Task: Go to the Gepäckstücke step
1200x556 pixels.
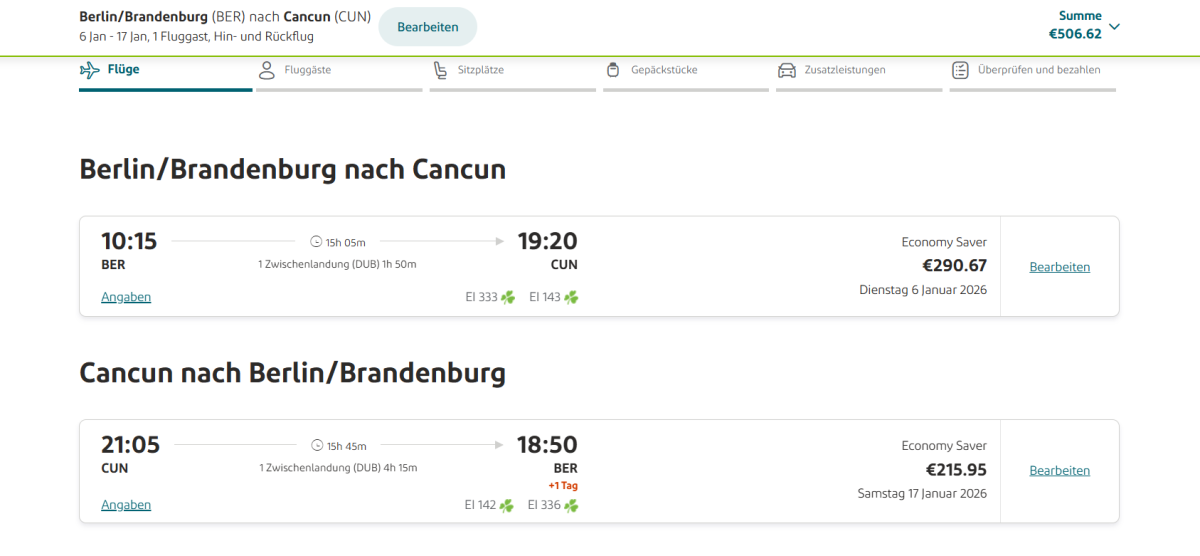Action: (664, 70)
